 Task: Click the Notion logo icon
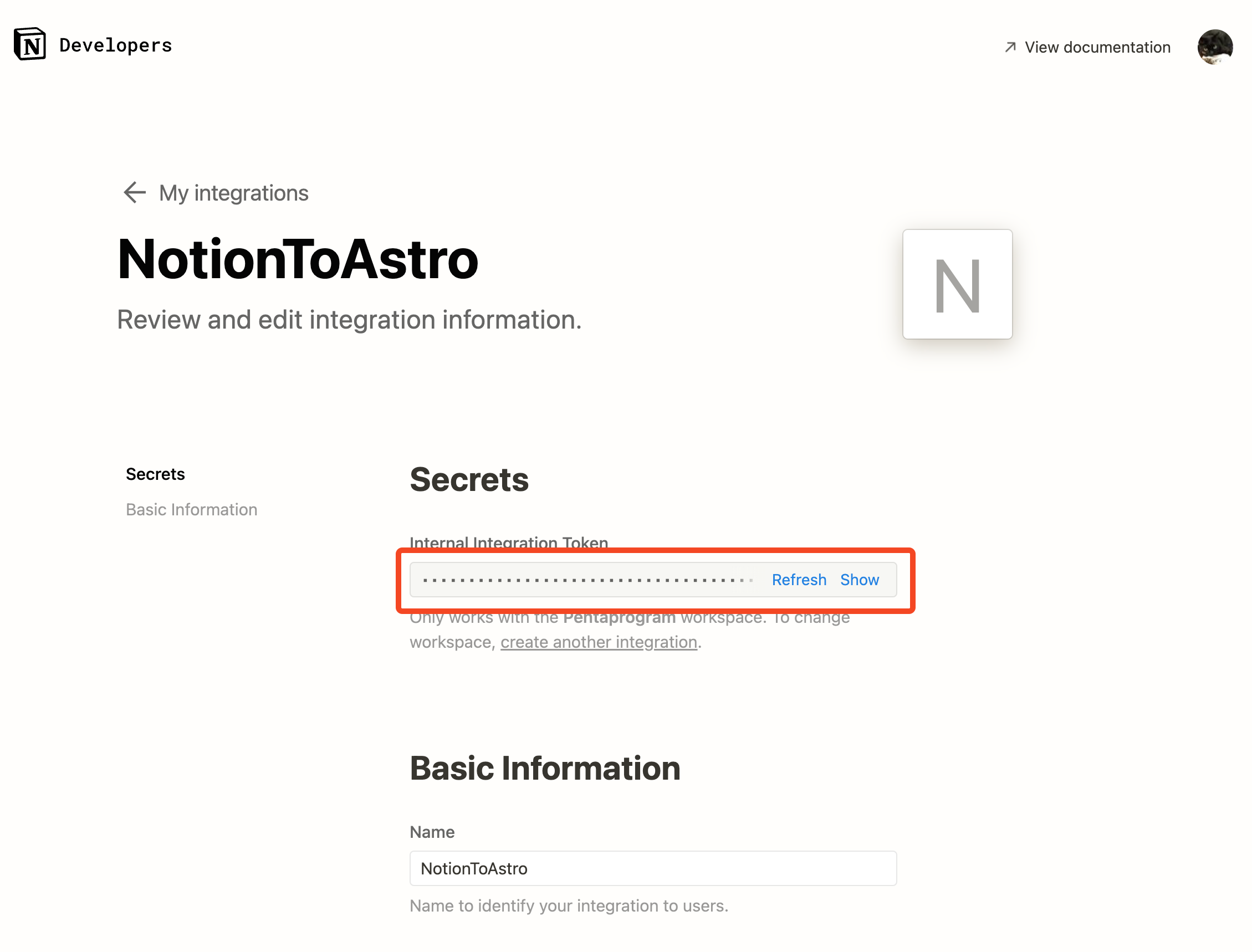29,44
